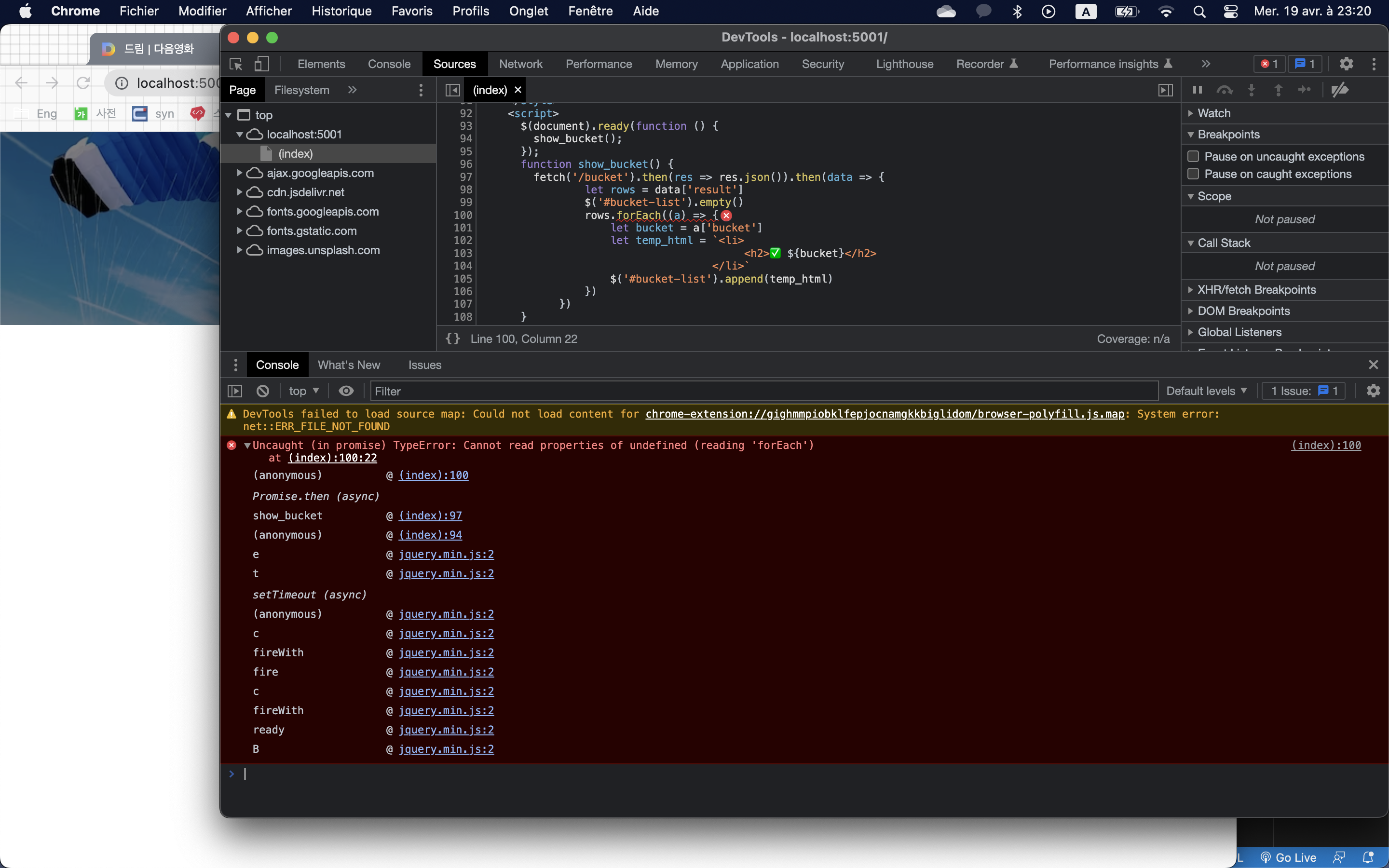Click the step out of function icon
Viewport: 1389px width, 868px height.
(1278, 90)
